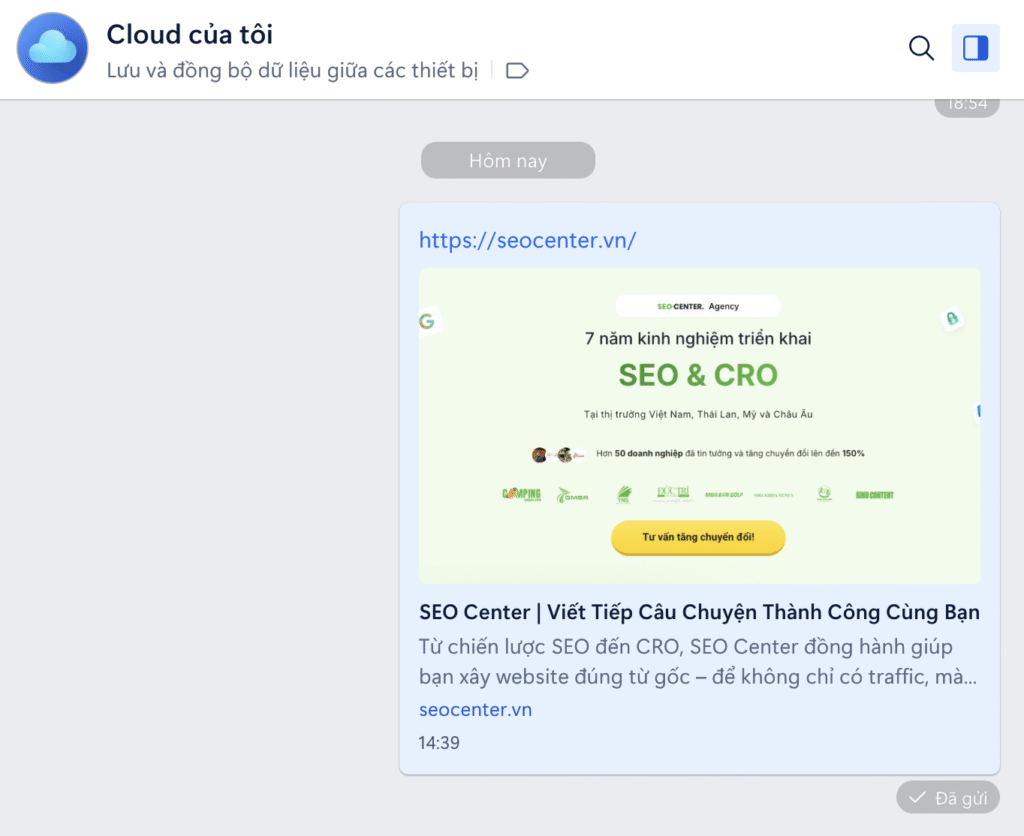This screenshot has width=1024, height=836.
Task: Open search in this conversation
Action: coord(921,48)
